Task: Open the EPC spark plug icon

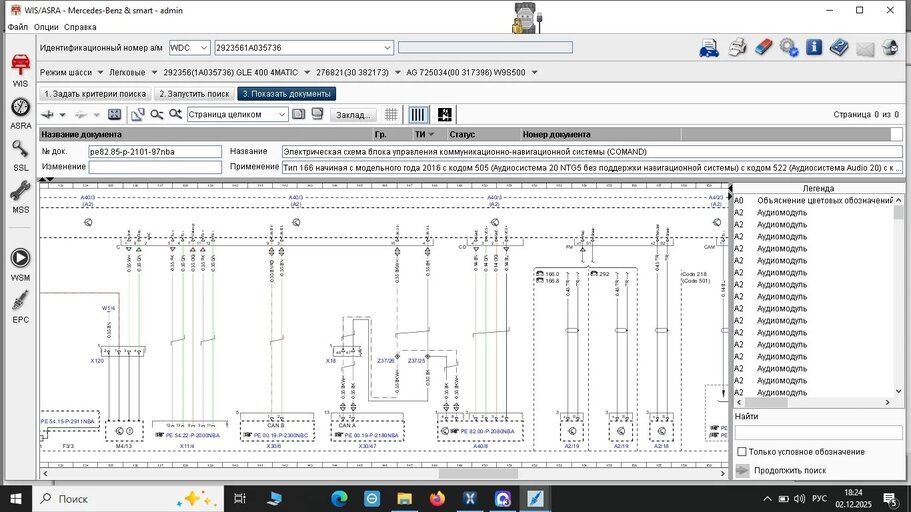Action: [20, 301]
